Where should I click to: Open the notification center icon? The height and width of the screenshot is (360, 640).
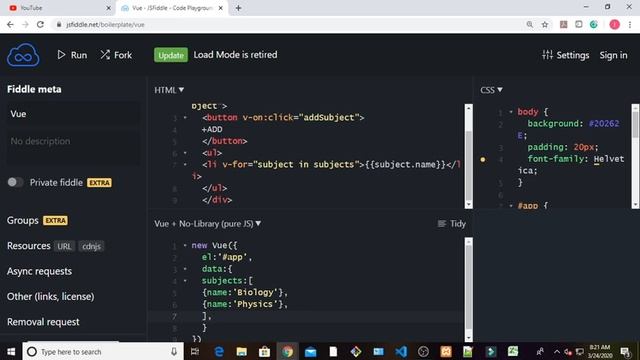pos(625,351)
